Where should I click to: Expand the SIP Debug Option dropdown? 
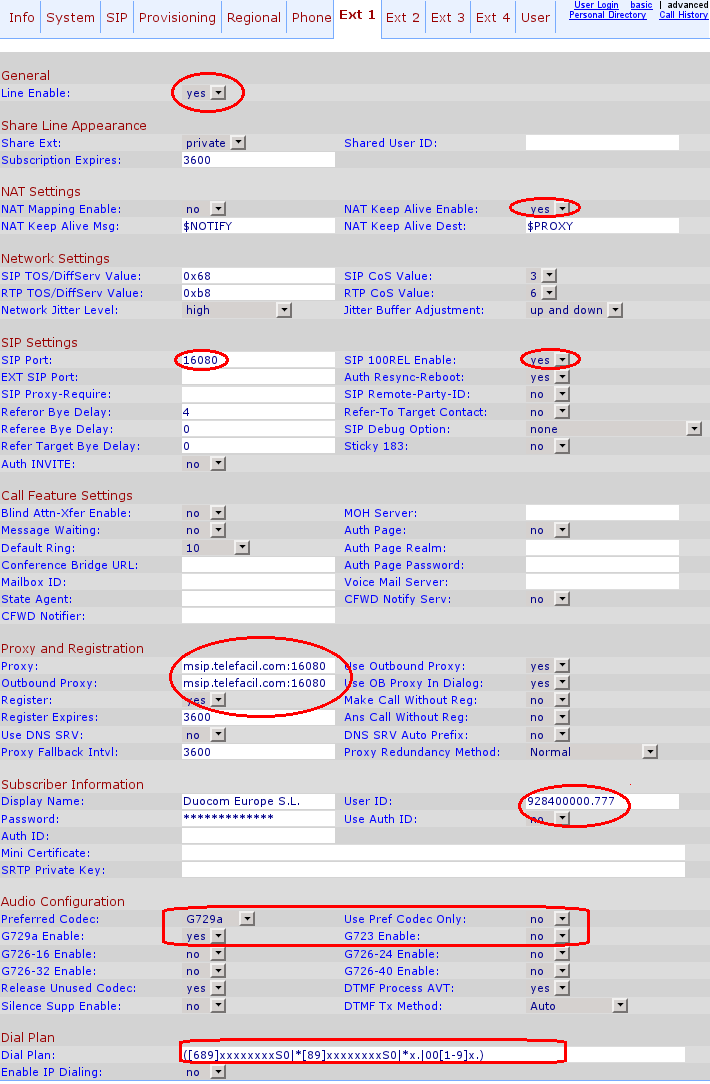point(694,429)
